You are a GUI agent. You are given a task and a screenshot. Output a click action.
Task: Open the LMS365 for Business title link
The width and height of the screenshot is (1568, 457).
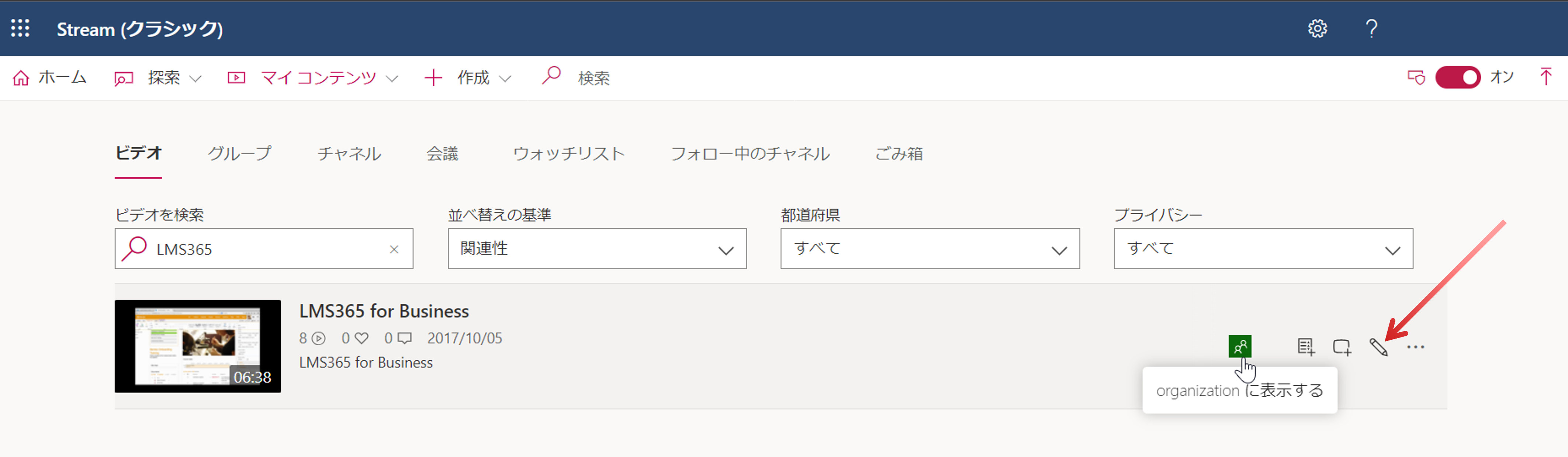(384, 311)
